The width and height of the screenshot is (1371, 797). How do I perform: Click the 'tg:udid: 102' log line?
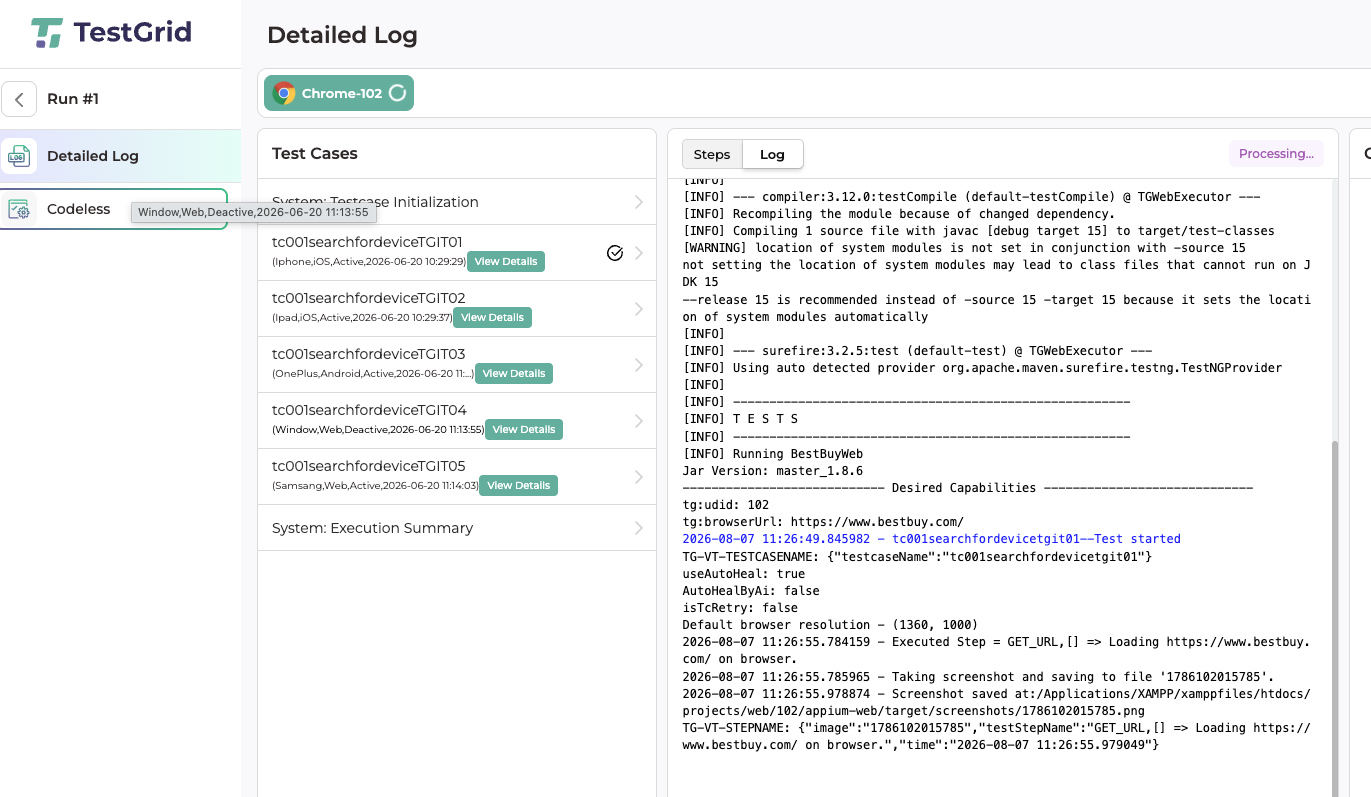[x=726, y=505]
